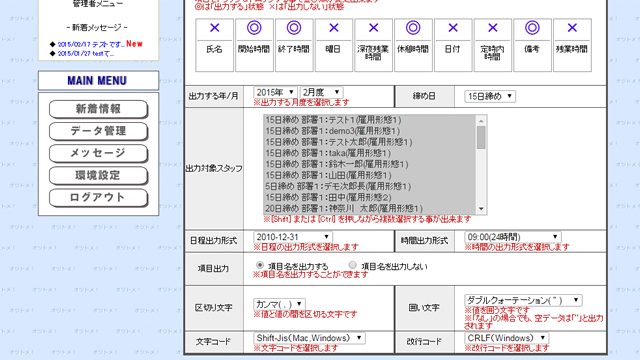Toggle the 終了時間 double-circle icon
The width and height of the screenshot is (640, 360).
pos(294,28)
